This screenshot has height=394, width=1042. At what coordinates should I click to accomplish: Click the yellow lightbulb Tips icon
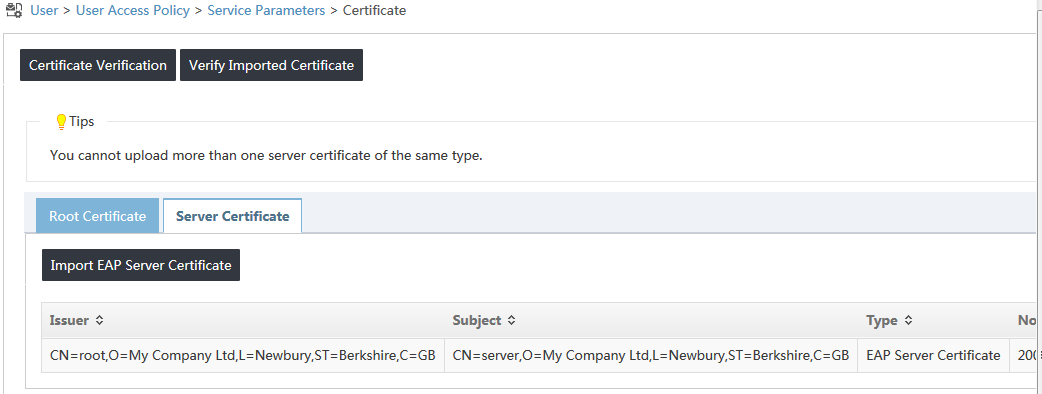pos(61,122)
